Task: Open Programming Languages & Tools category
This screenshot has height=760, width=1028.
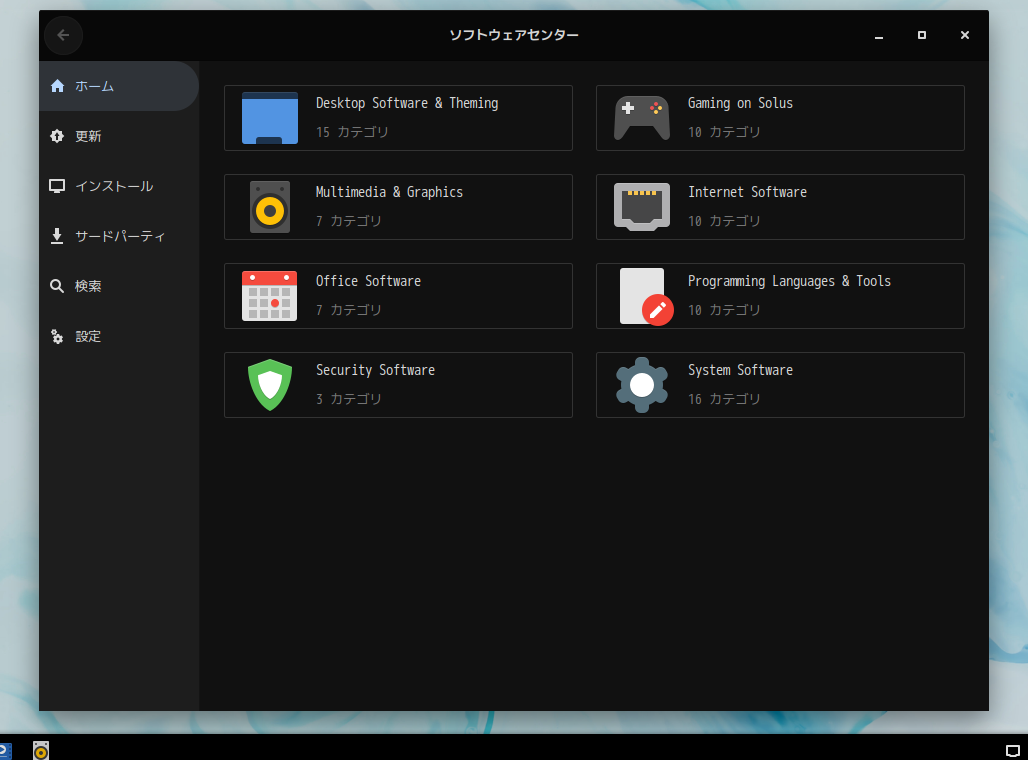Action: click(780, 296)
